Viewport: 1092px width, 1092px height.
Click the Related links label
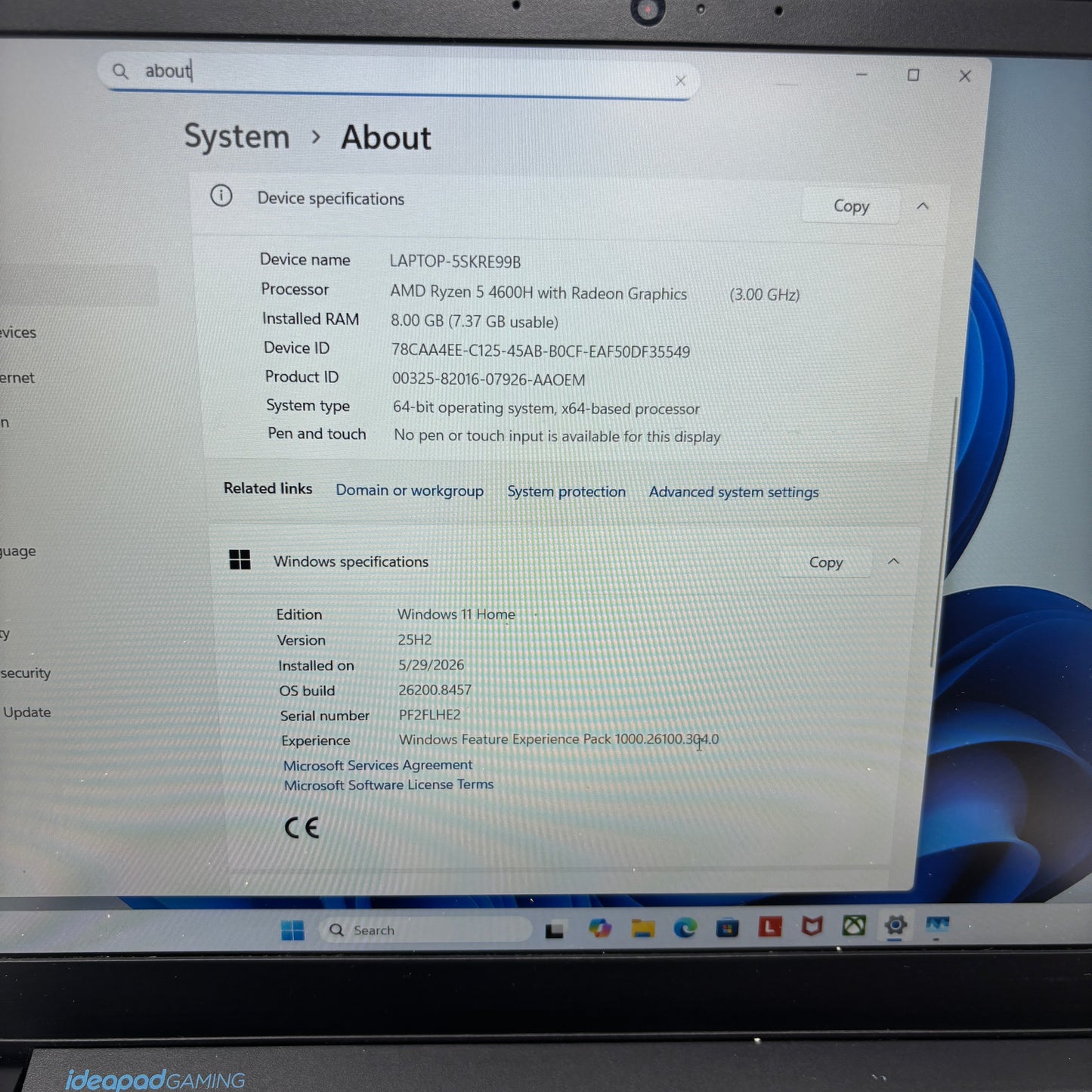268,488
